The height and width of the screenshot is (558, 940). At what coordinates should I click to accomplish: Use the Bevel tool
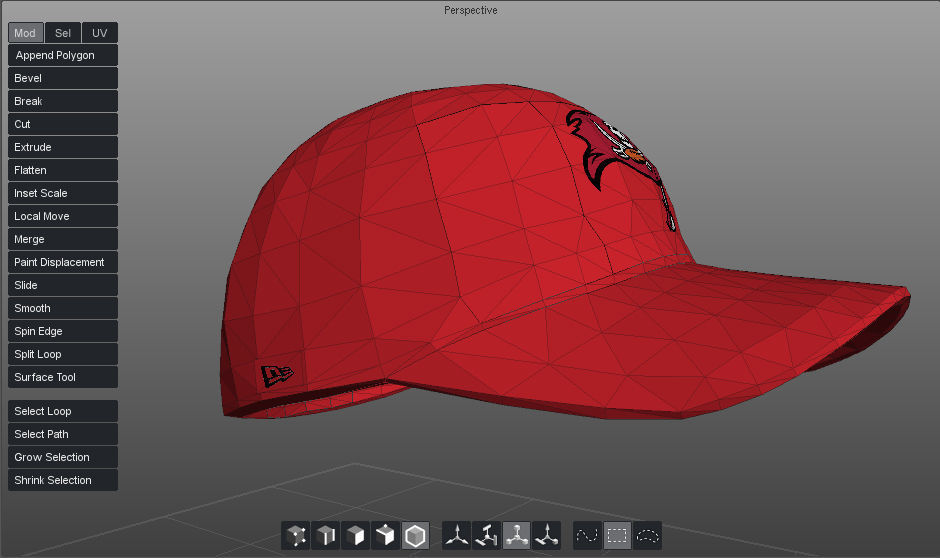pyautogui.click(x=63, y=78)
